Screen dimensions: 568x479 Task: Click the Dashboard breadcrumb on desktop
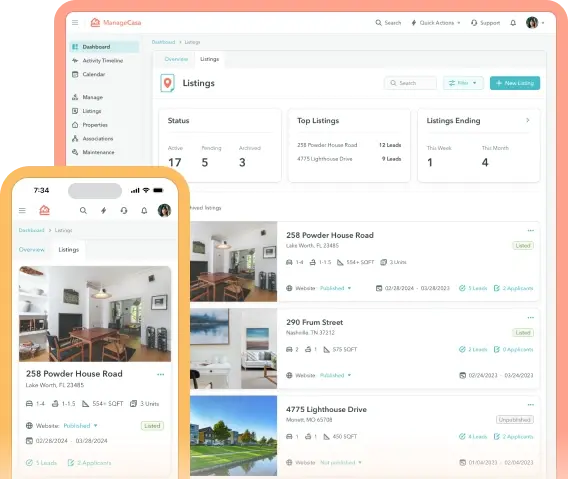[x=163, y=42]
